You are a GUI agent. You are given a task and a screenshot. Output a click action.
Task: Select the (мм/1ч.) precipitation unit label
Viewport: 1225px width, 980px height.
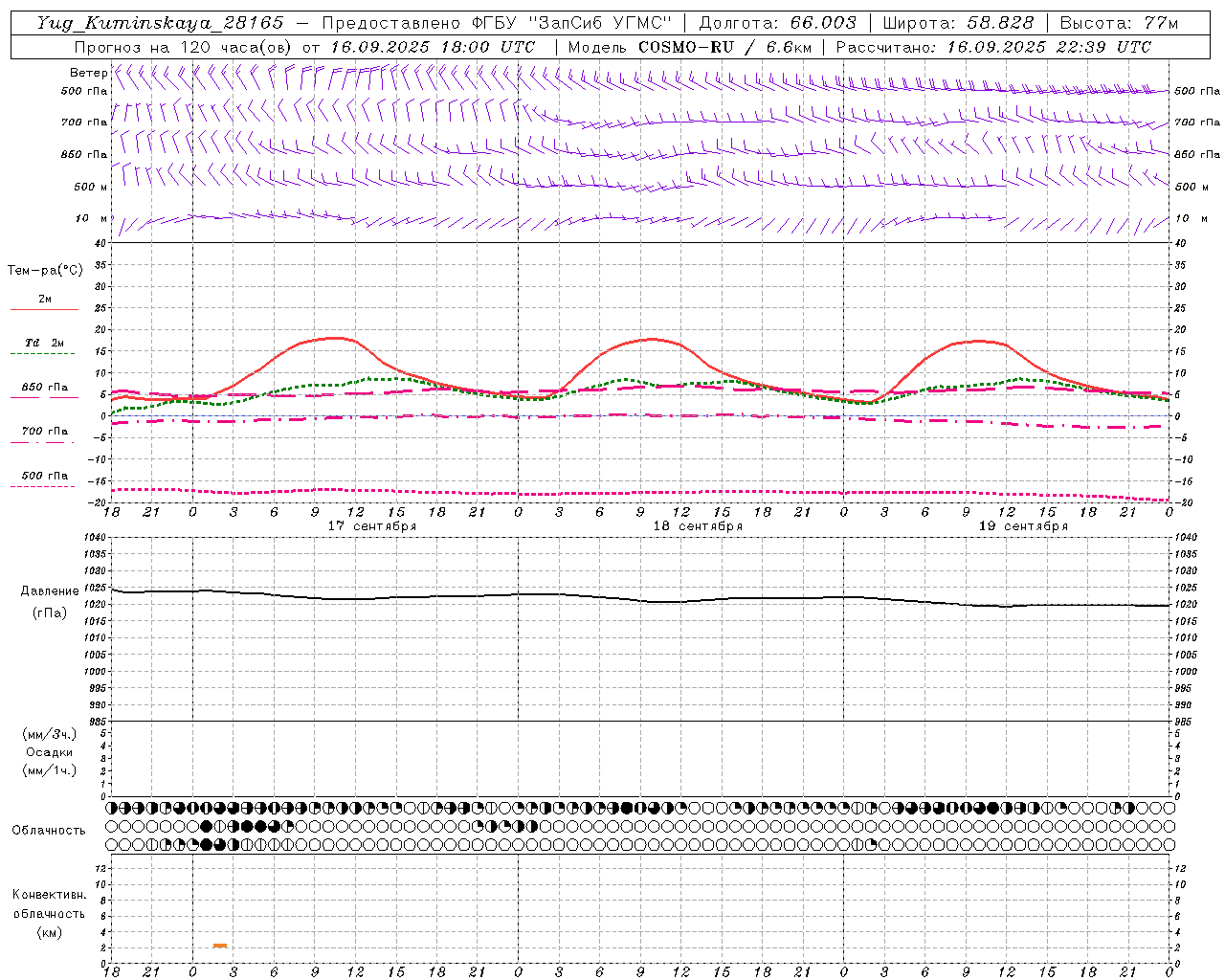point(50,770)
